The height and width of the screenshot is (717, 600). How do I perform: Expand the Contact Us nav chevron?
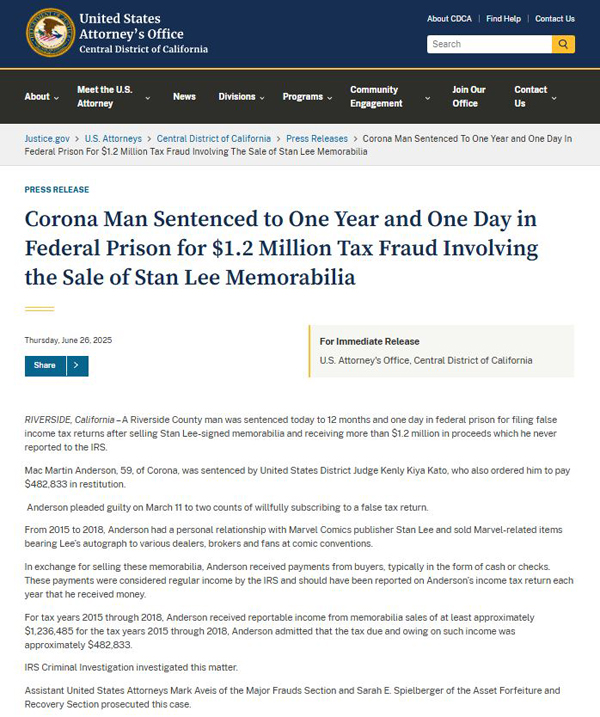pos(554,98)
